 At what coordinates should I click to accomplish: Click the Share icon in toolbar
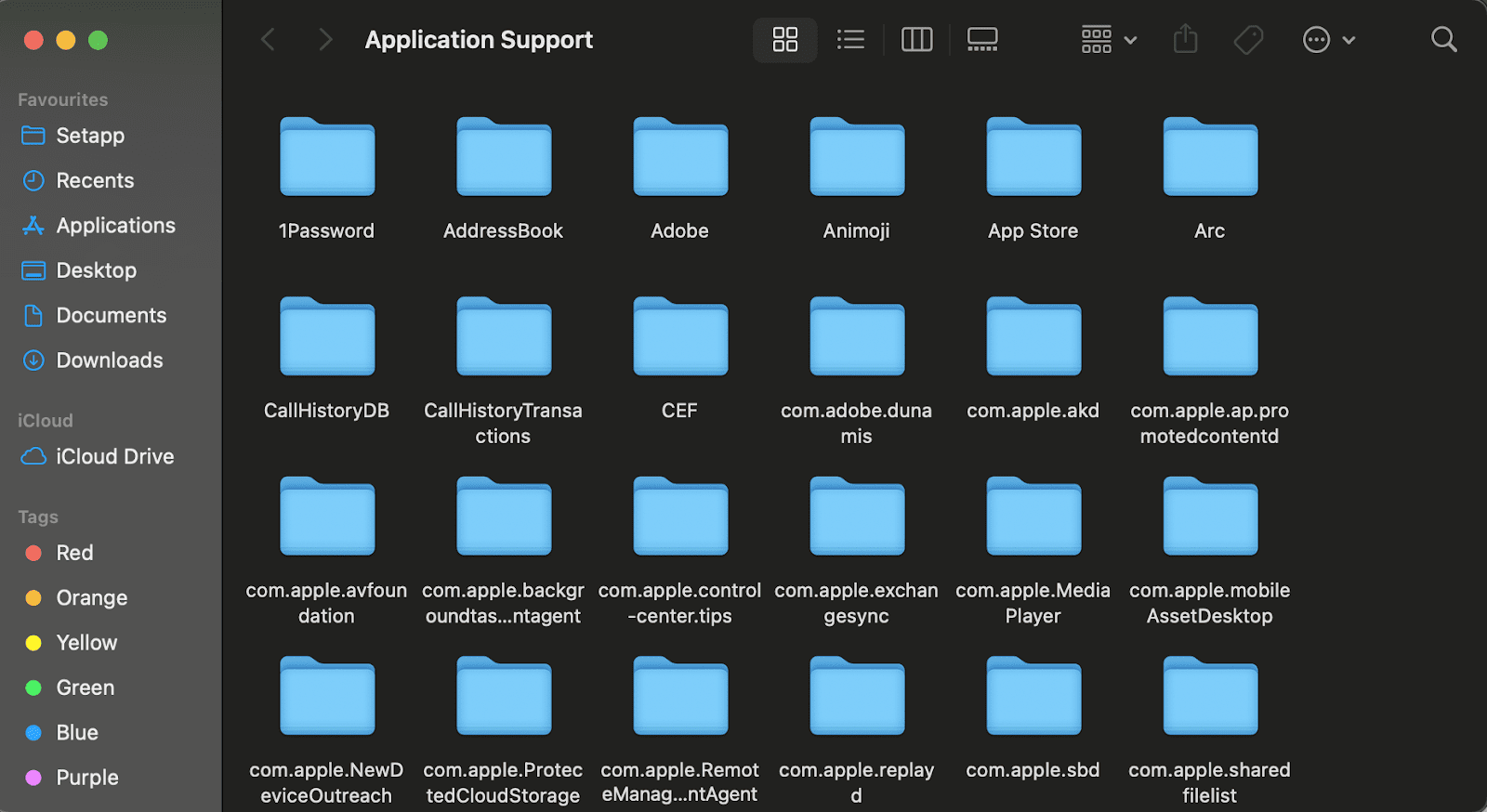[1185, 40]
